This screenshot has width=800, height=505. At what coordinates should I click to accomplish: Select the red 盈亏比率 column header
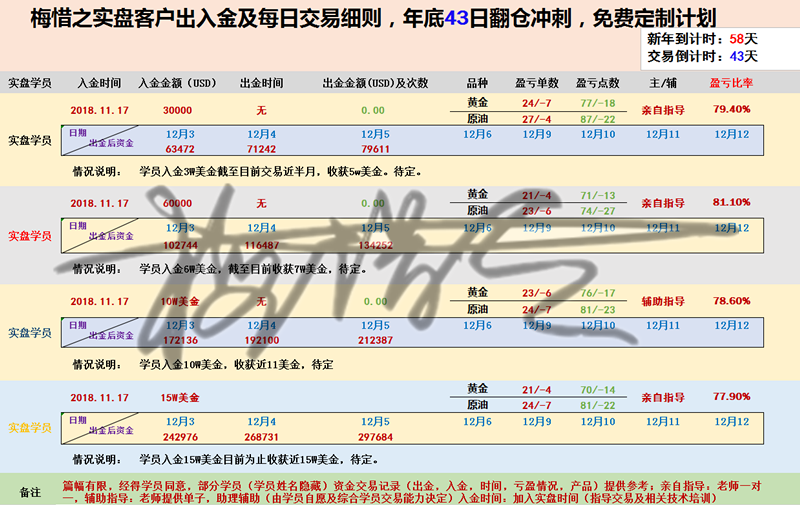click(x=731, y=83)
